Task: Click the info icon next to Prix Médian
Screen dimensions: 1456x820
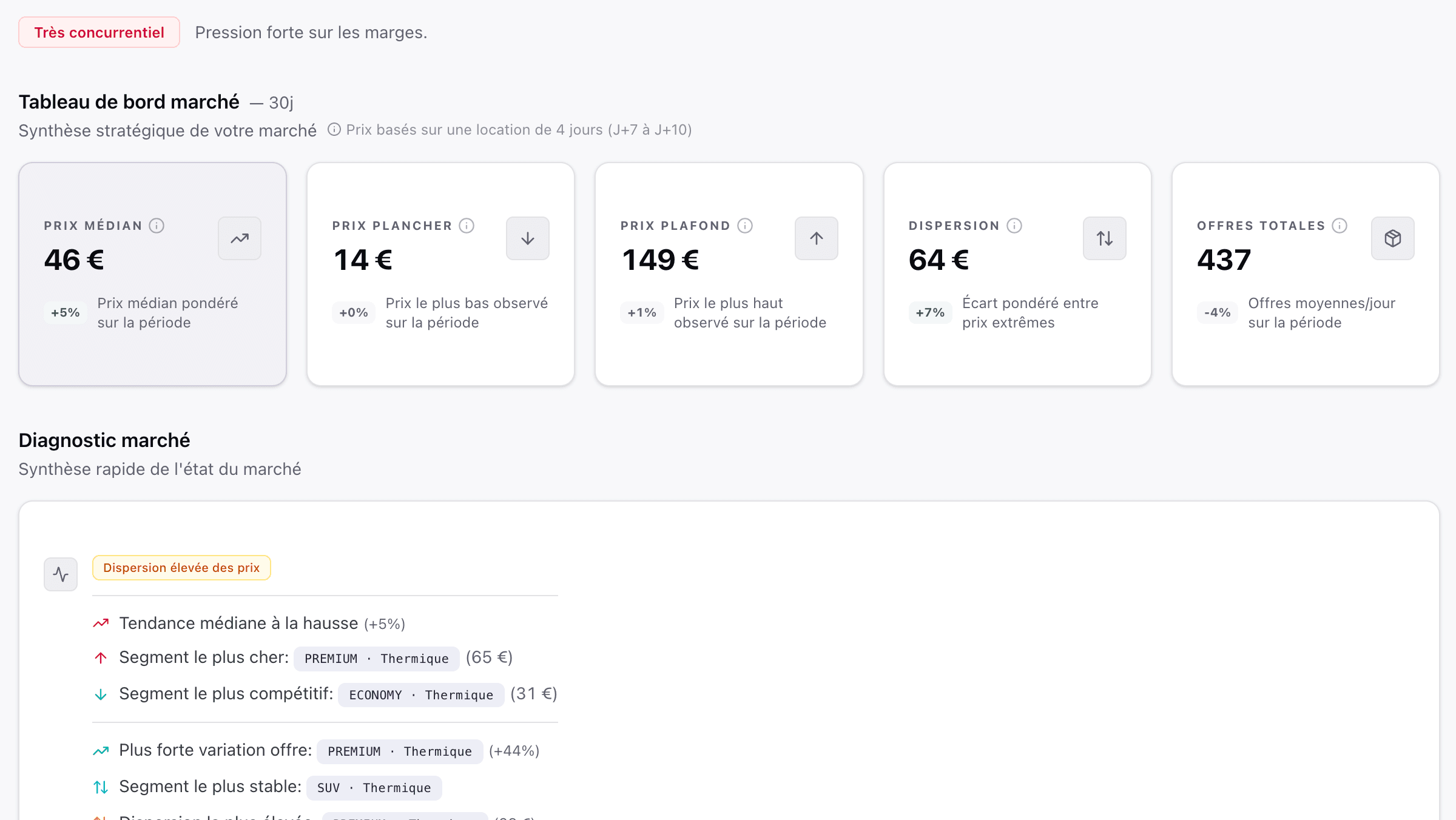Action: [x=157, y=226]
